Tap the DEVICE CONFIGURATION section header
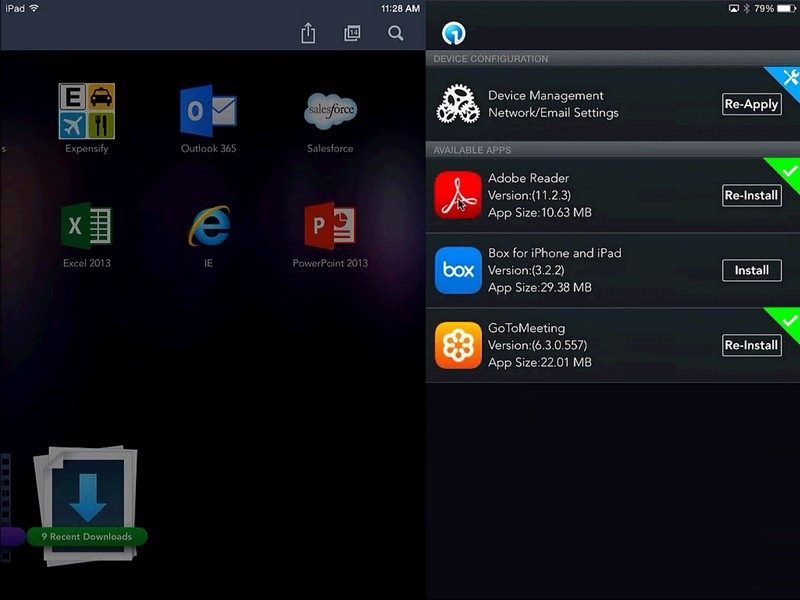The image size is (800, 600). coord(491,59)
